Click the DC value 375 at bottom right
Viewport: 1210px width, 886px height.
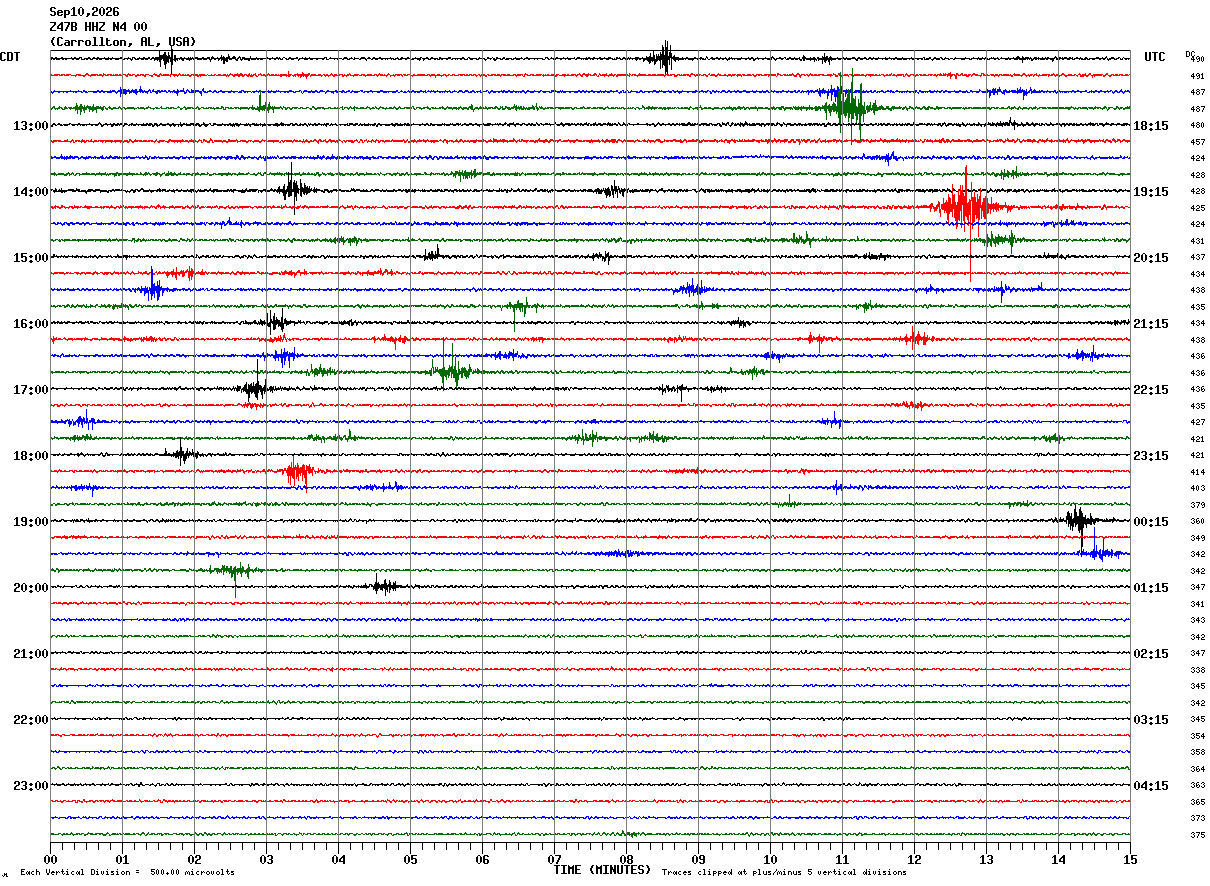tap(1197, 835)
